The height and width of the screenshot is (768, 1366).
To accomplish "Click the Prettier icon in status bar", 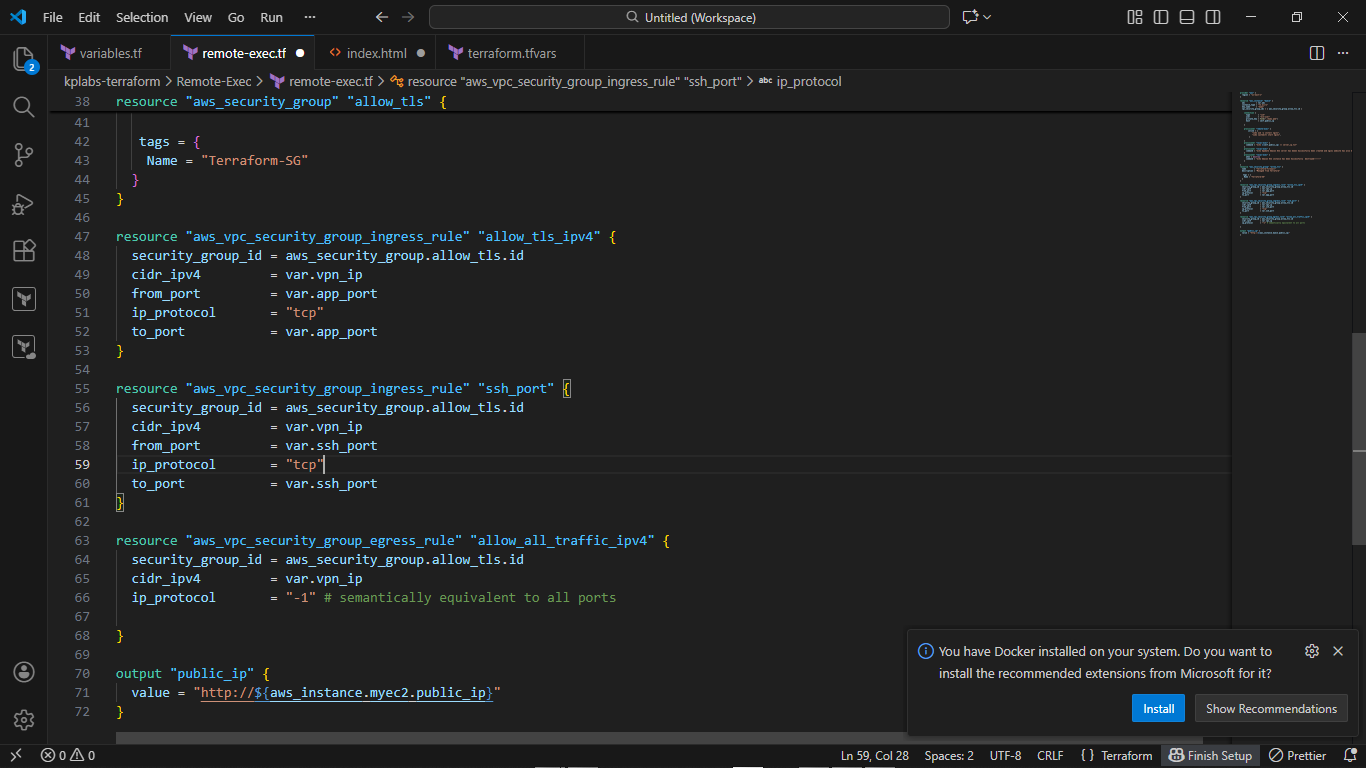I will [1297, 755].
